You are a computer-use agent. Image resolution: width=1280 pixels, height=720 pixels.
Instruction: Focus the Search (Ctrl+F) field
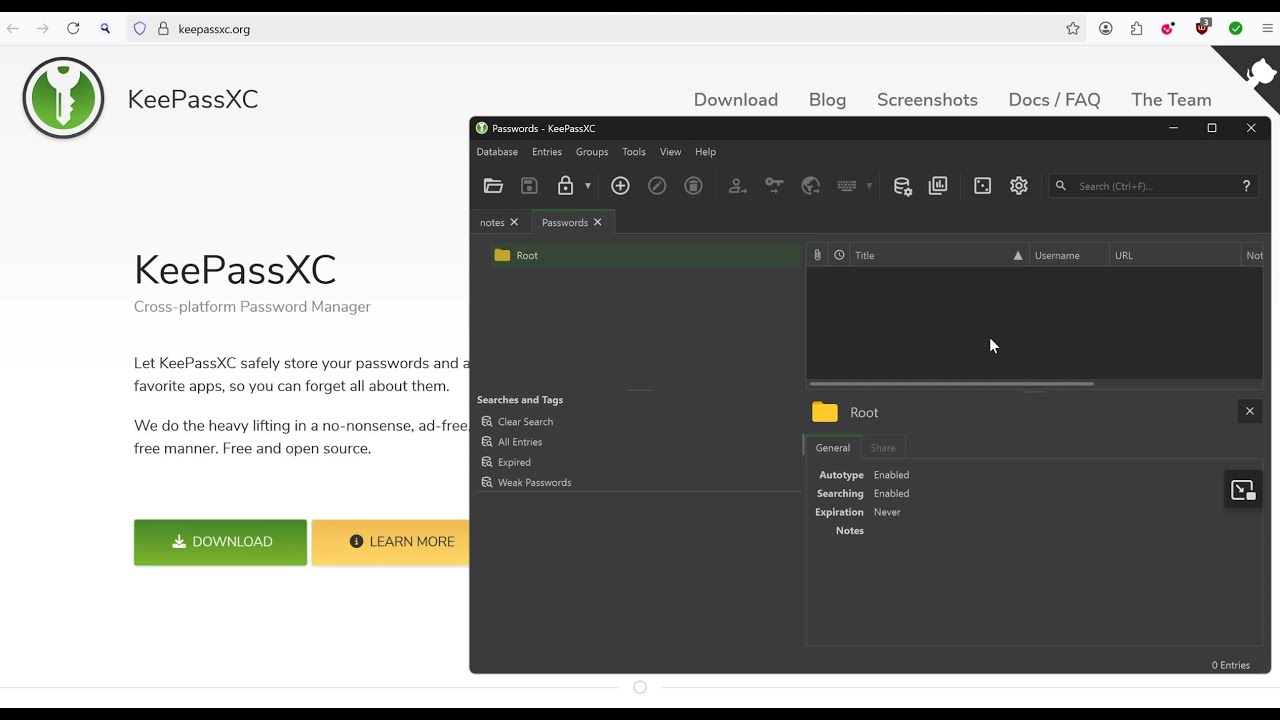click(x=1154, y=186)
